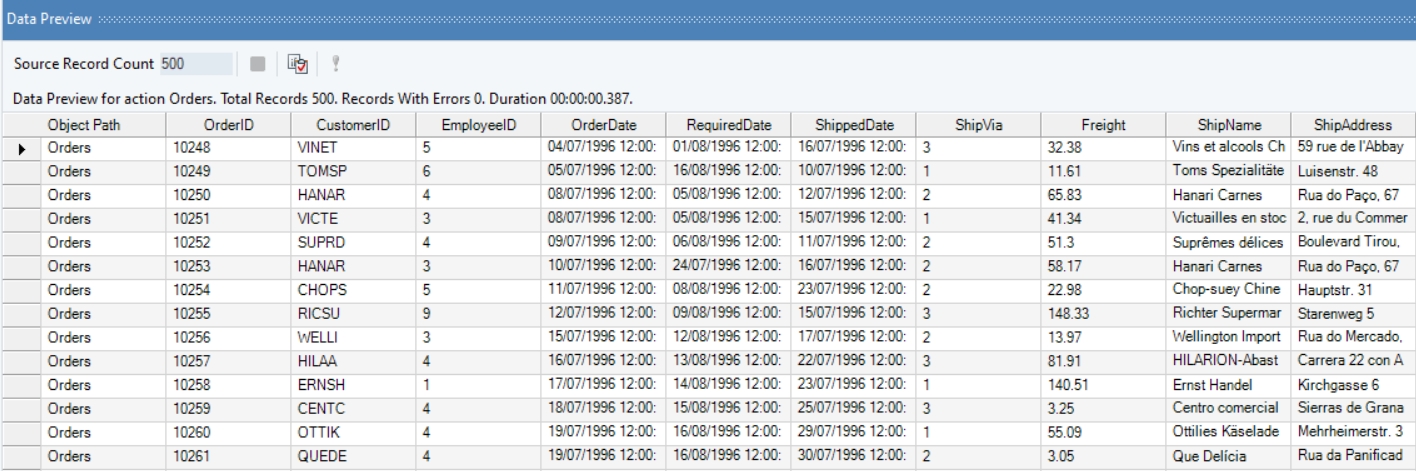This screenshot has height=471, width=1416.
Task: Click the EmployeeID column header
Action: (x=478, y=125)
